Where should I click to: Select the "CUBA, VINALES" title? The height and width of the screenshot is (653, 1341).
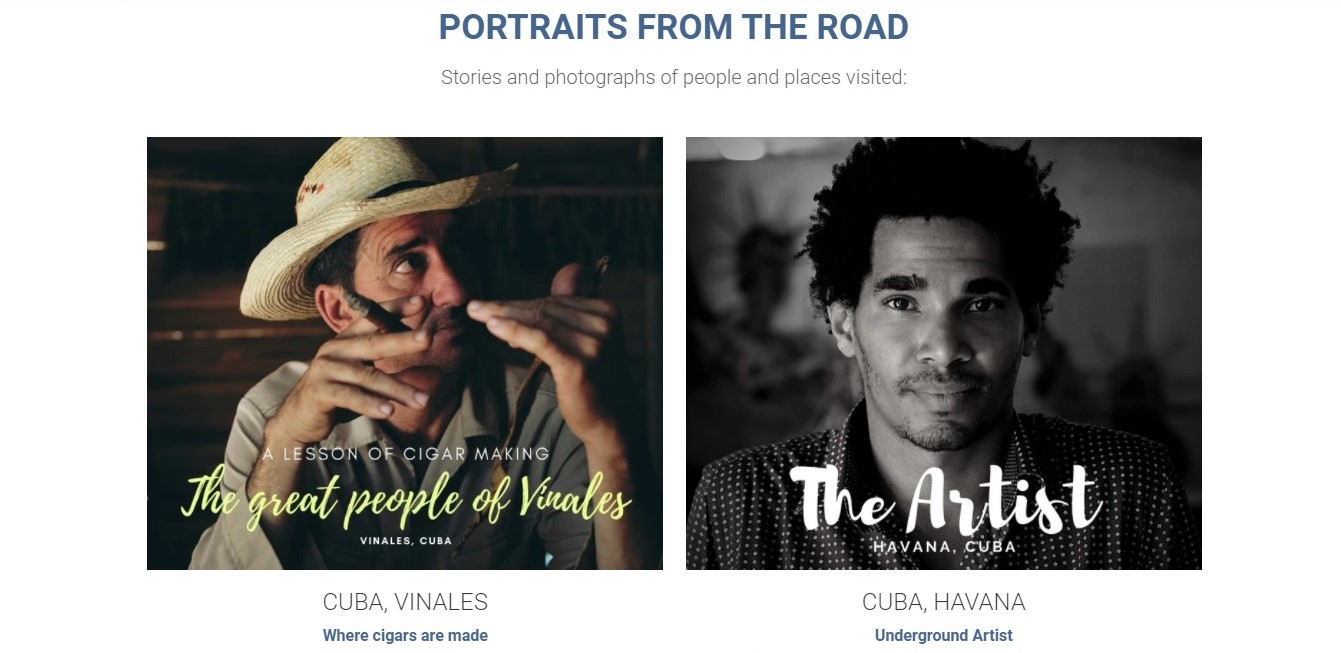point(405,602)
